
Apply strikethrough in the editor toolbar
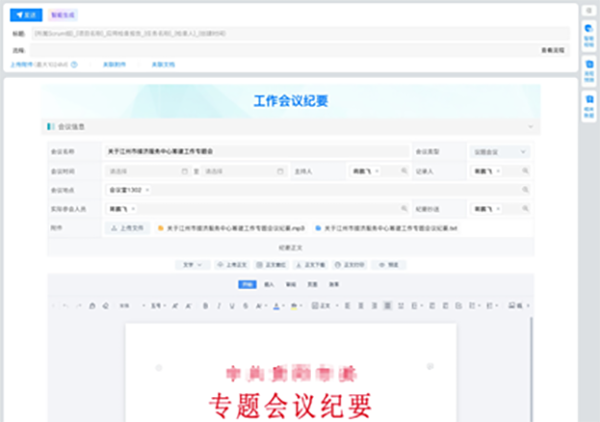tap(246, 306)
